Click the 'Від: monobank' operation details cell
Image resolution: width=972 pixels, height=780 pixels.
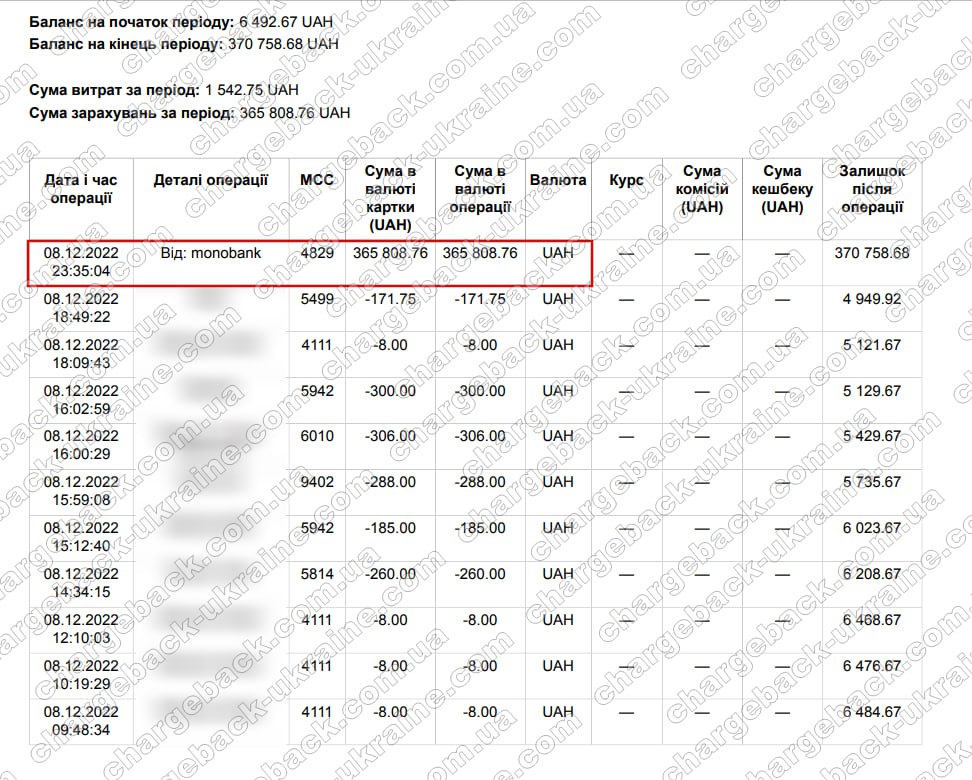(x=210, y=254)
